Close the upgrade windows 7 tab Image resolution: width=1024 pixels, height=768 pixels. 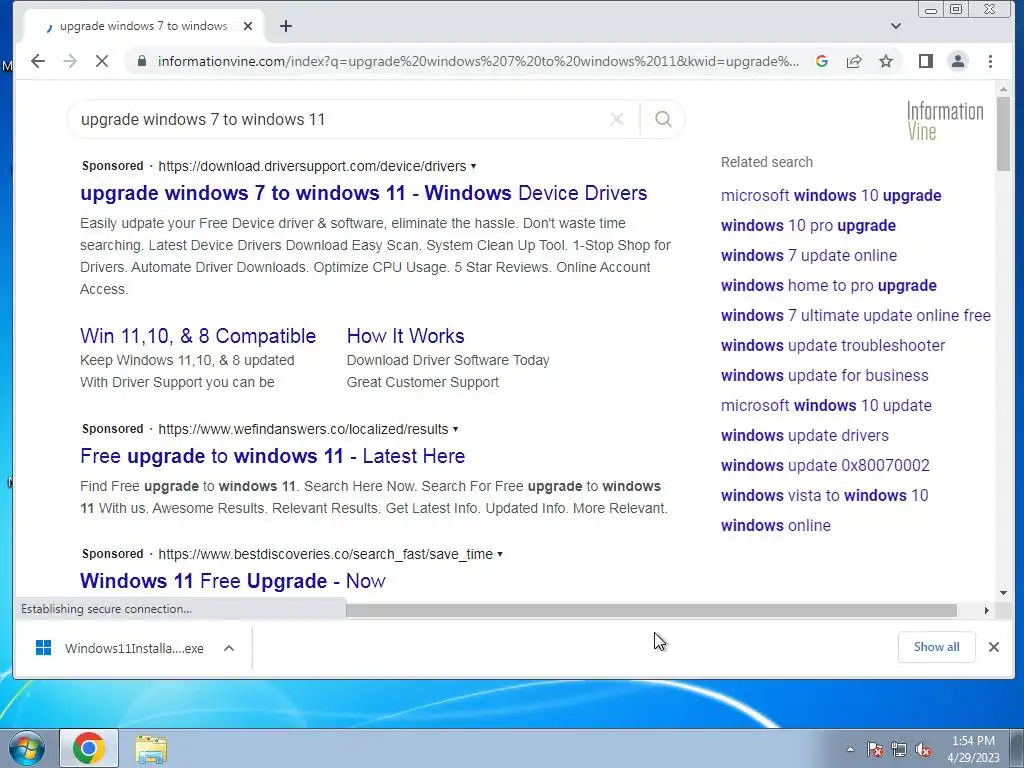coord(248,26)
